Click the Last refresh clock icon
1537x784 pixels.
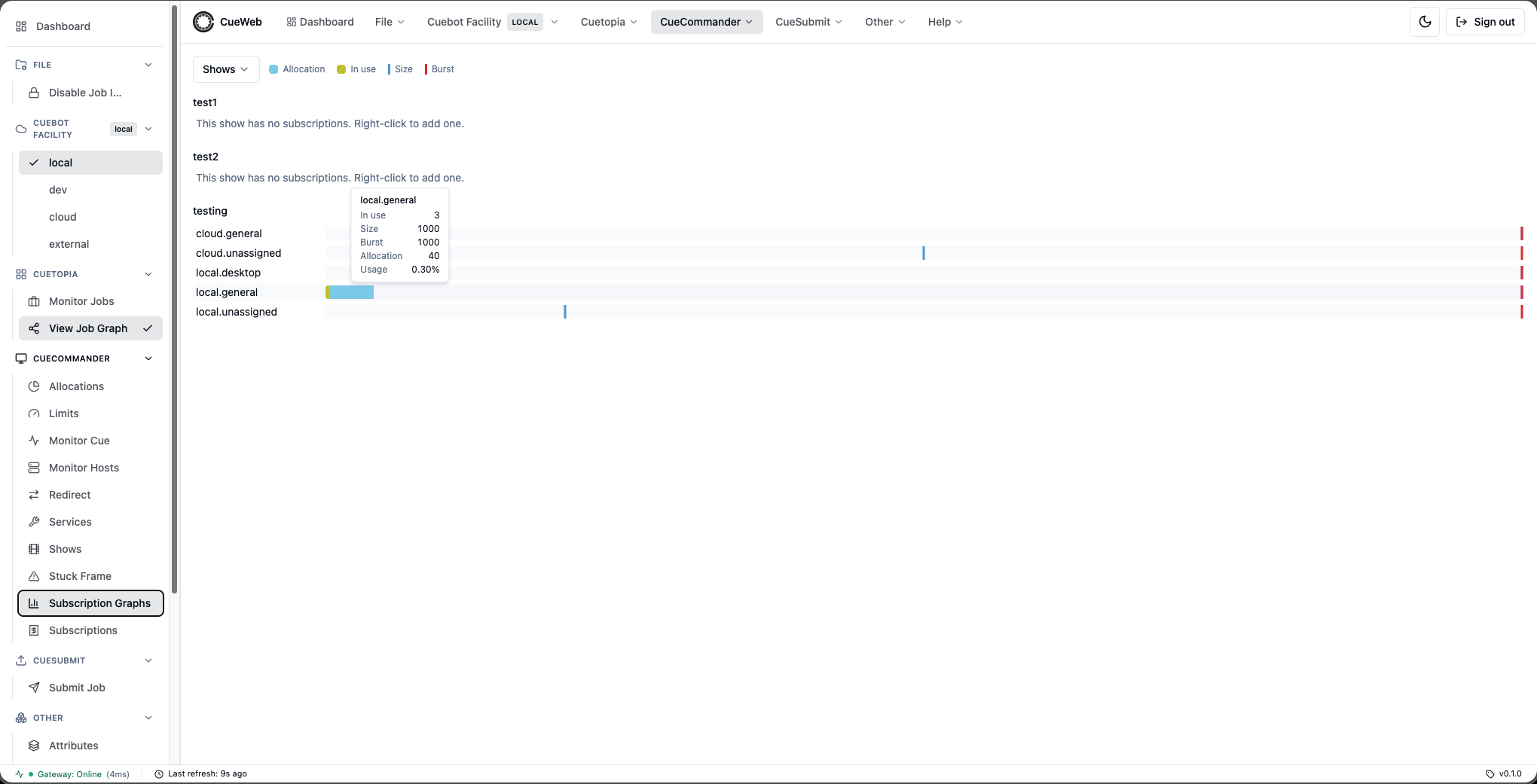[159, 774]
